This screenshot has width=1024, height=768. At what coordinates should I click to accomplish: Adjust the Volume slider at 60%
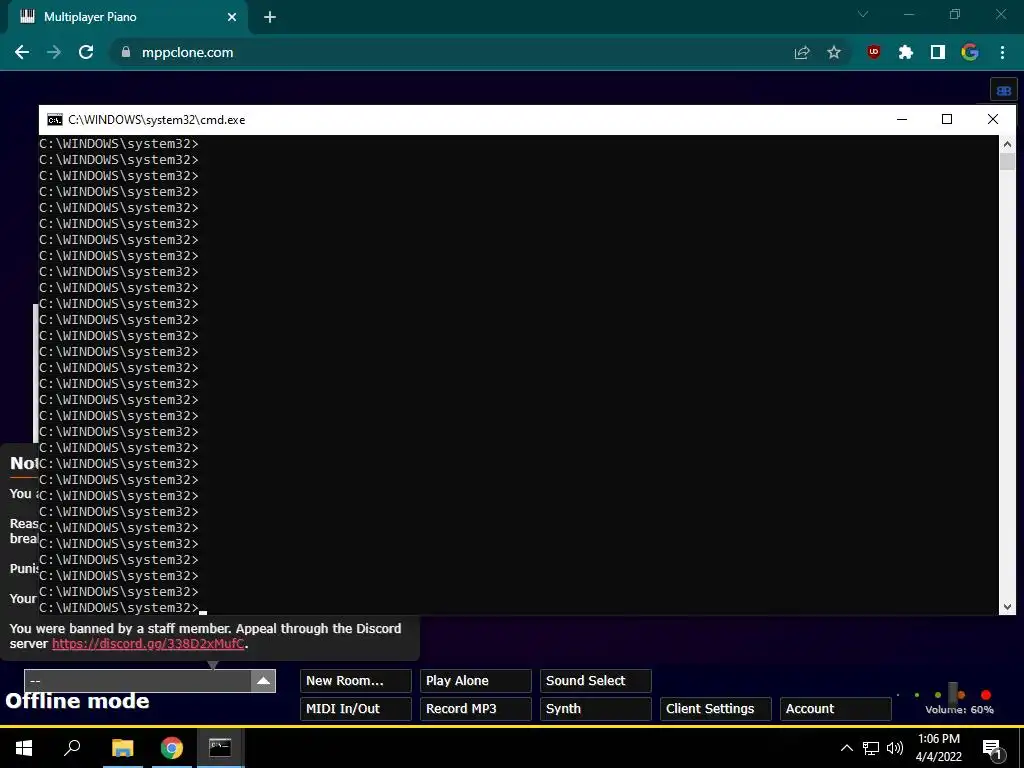tap(953, 694)
